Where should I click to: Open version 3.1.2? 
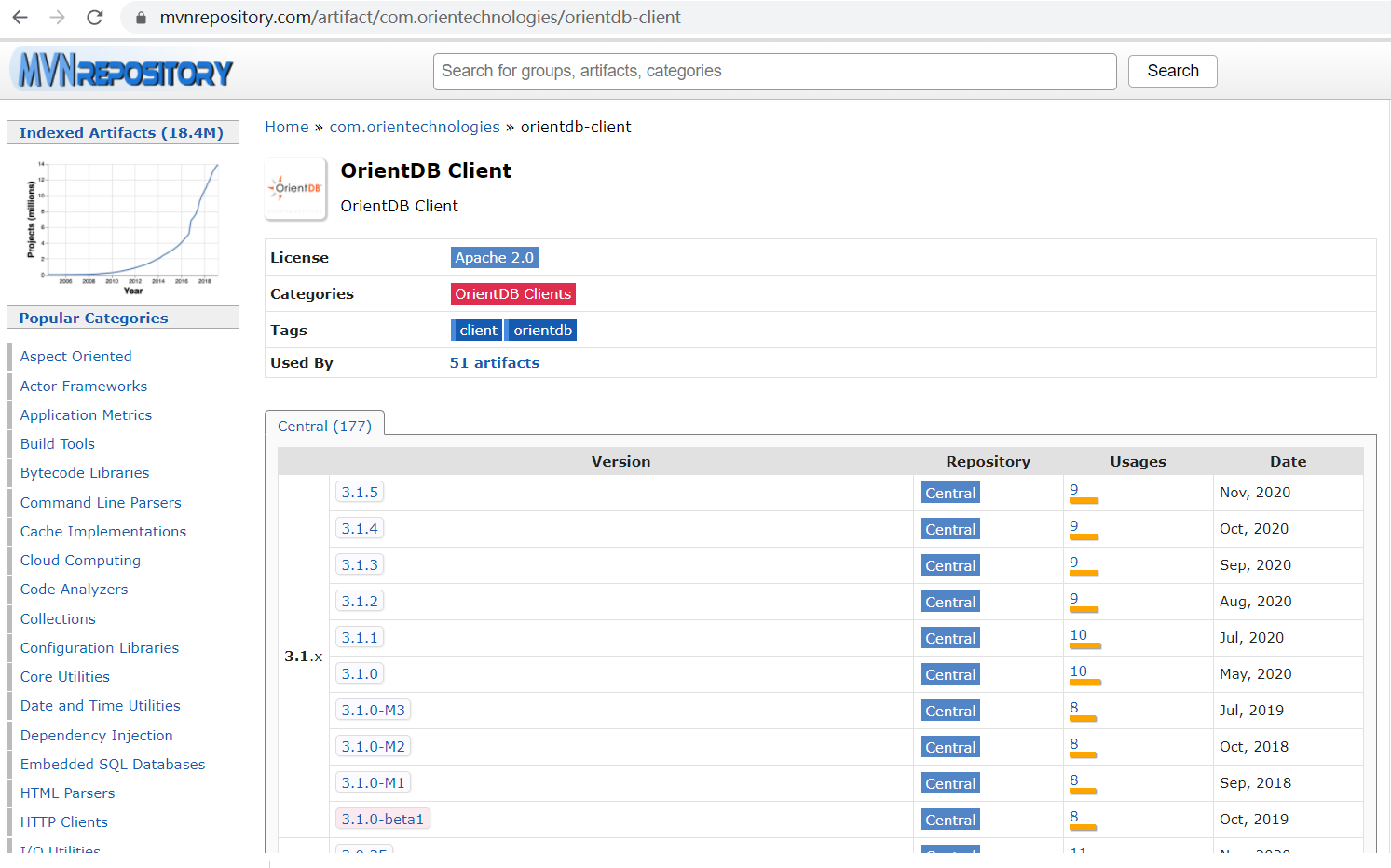tap(360, 601)
